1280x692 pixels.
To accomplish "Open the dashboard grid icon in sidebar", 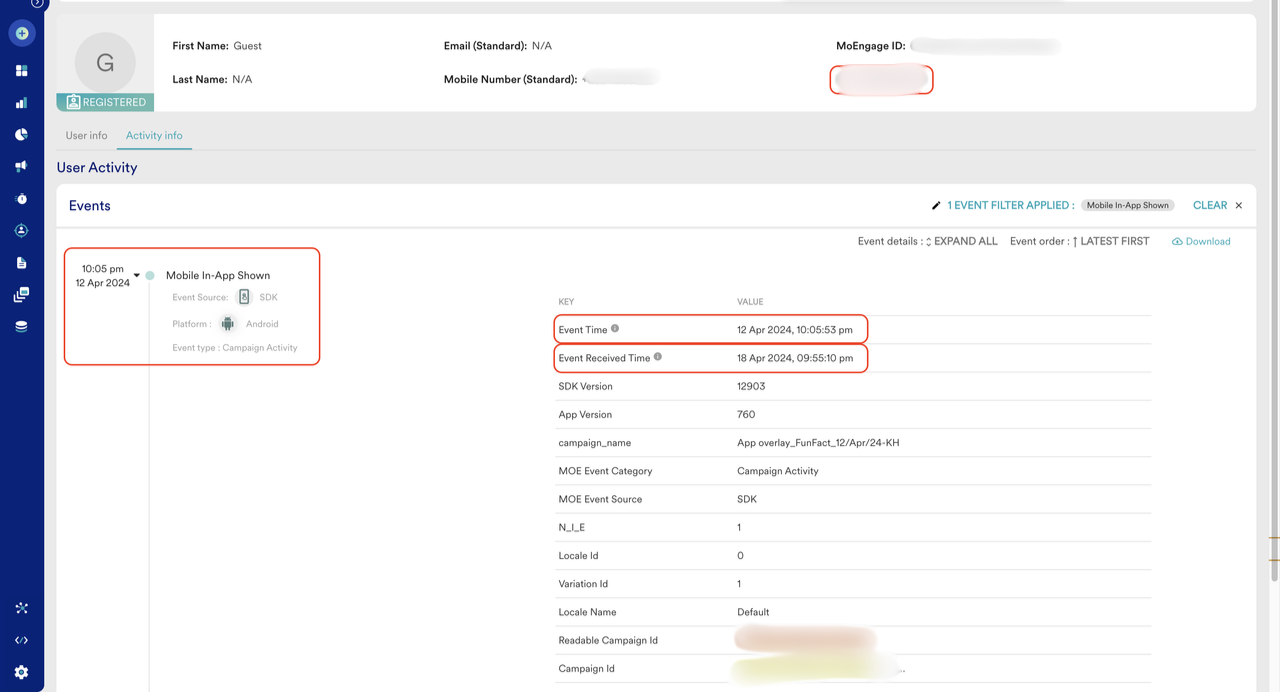I will 22,71.
